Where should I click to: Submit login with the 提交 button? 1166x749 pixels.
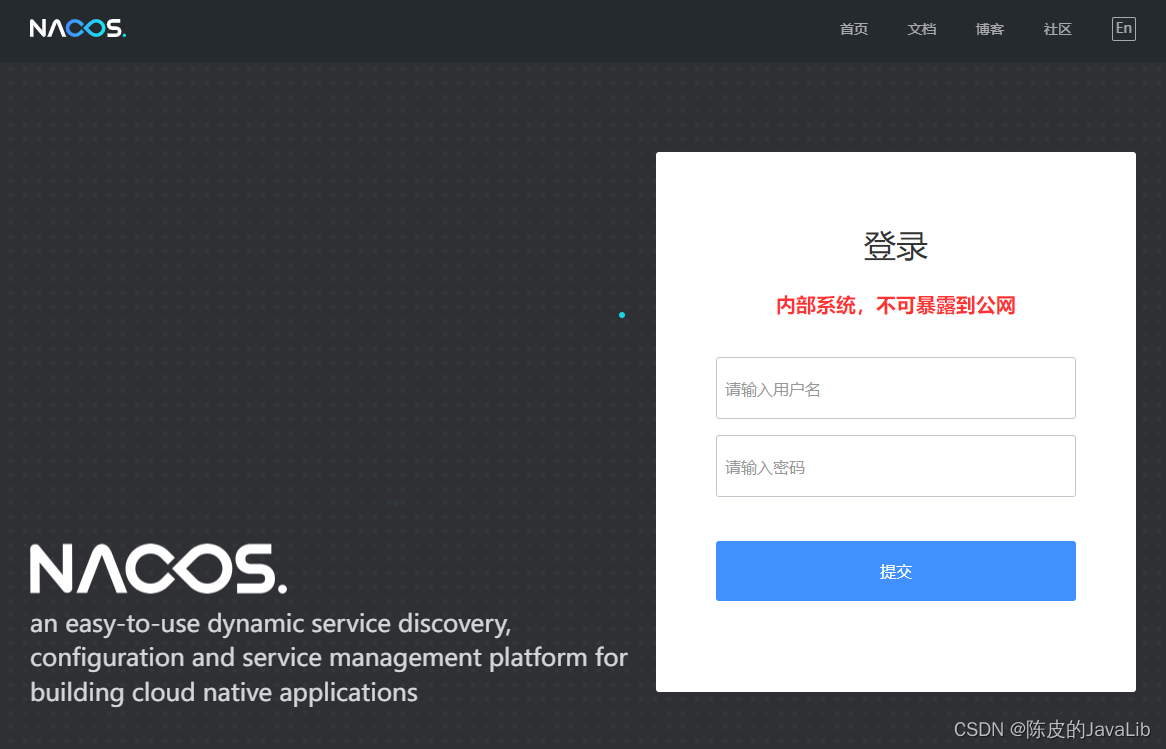(x=895, y=570)
